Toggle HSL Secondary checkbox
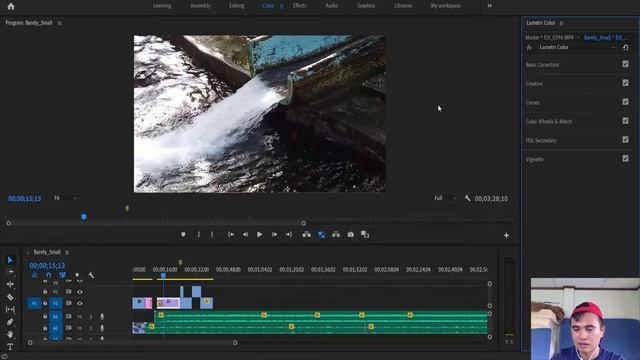The width and height of the screenshot is (640, 360). point(625,140)
